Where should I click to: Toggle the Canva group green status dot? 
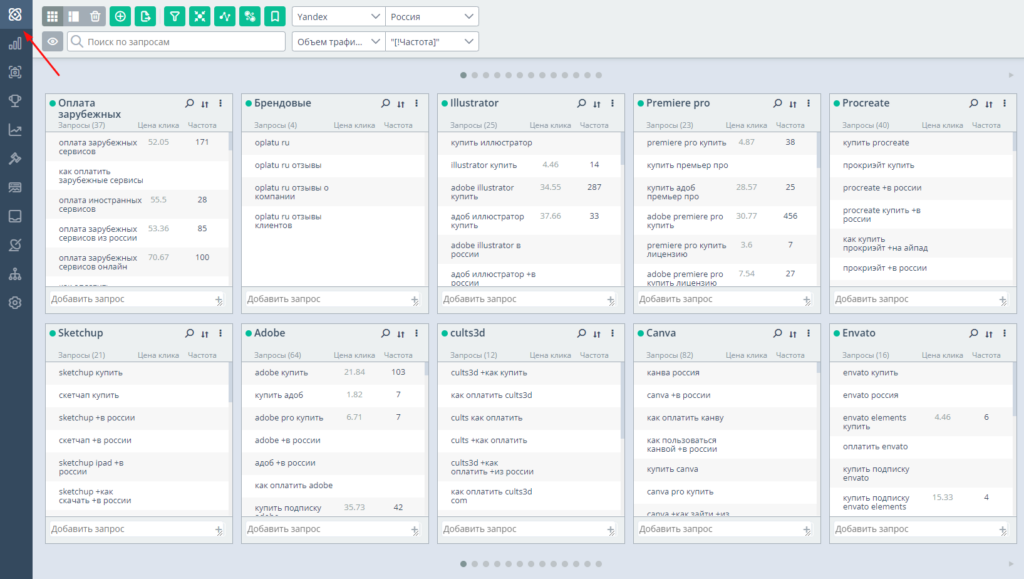pos(641,333)
